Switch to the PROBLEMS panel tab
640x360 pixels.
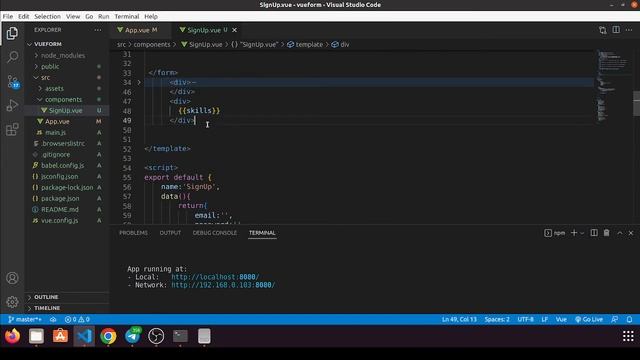pos(133,233)
